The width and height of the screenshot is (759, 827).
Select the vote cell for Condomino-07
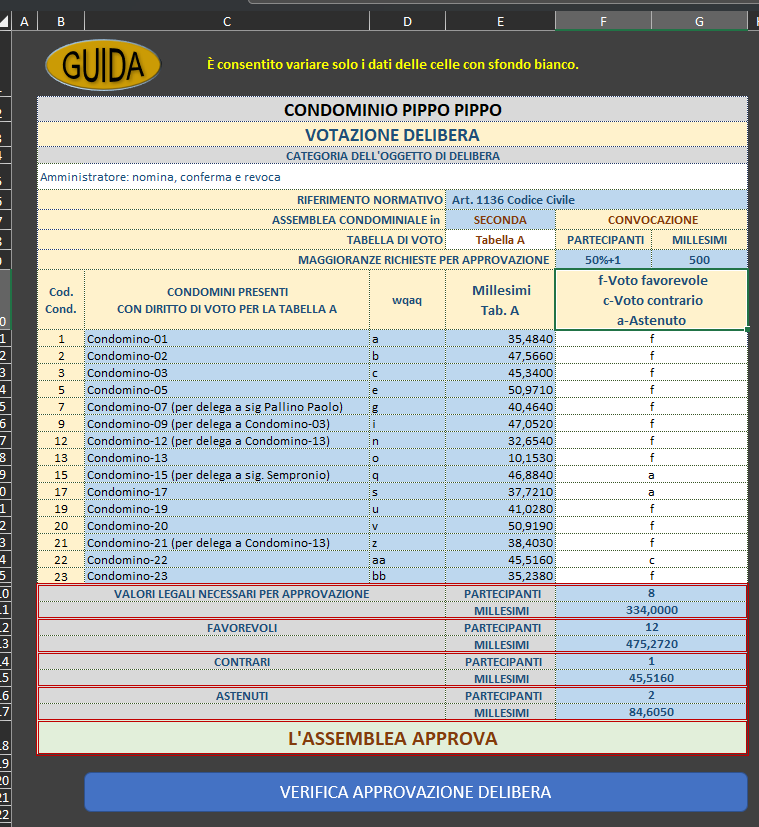(651, 407)
